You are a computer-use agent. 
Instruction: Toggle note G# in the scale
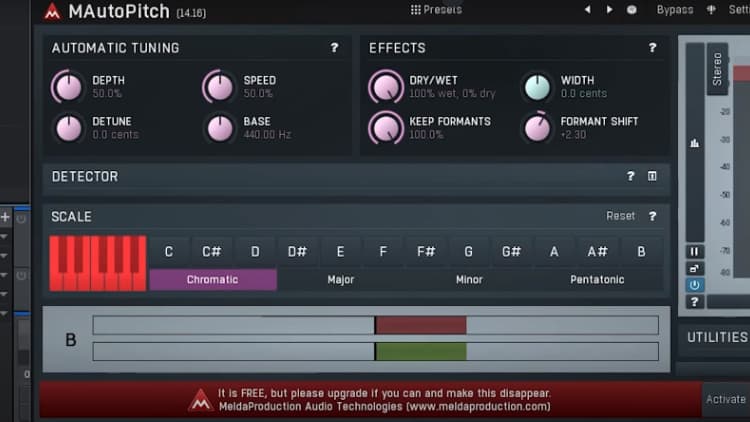point(511,252)
